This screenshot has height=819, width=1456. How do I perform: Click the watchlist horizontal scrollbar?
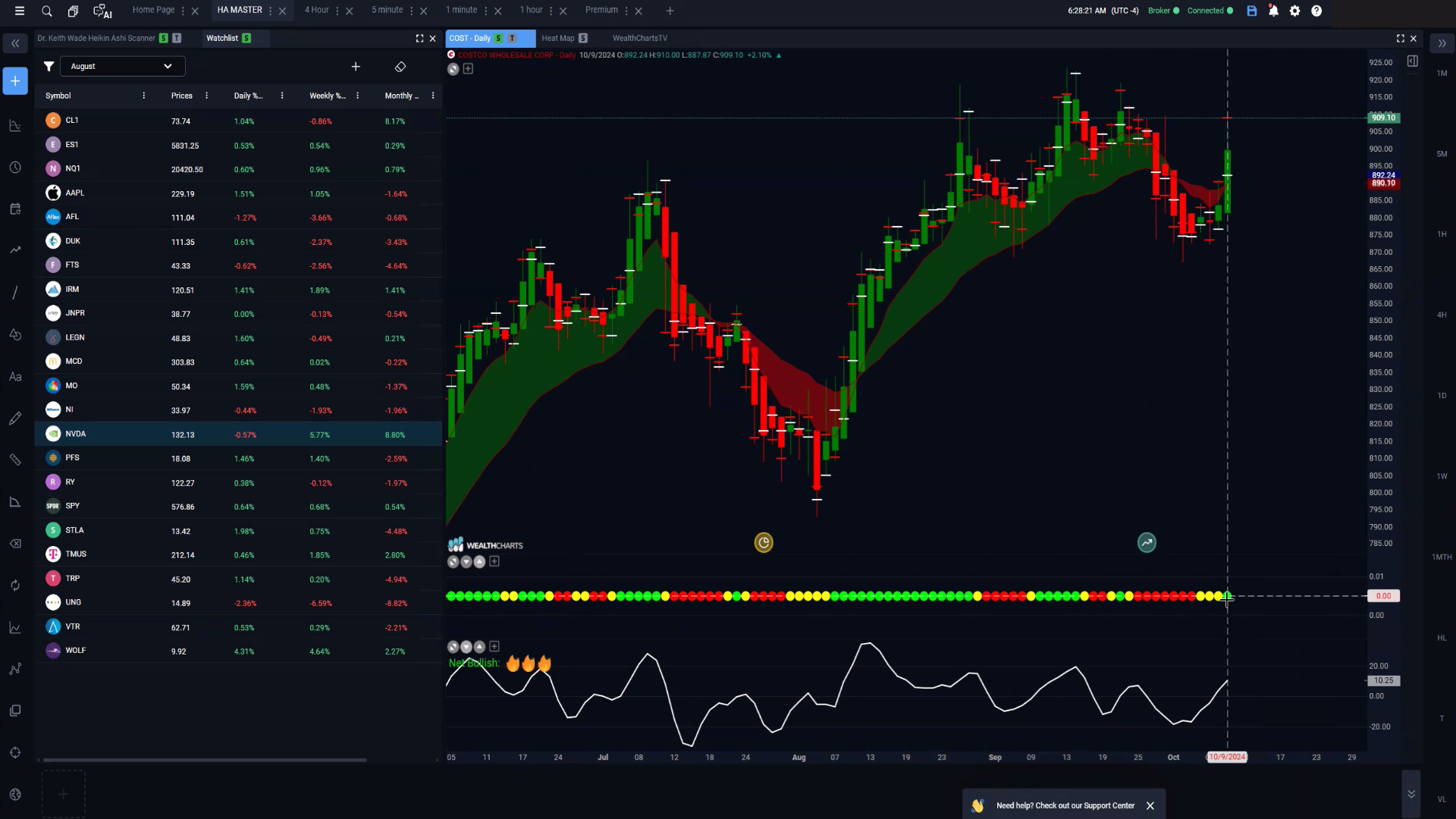click(x=205, y=759)
